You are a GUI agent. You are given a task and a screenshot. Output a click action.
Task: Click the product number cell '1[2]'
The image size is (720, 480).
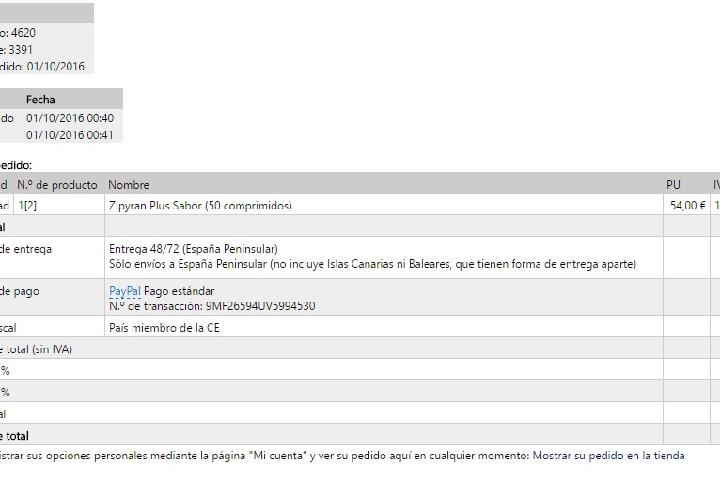click(x=27, y=205)
